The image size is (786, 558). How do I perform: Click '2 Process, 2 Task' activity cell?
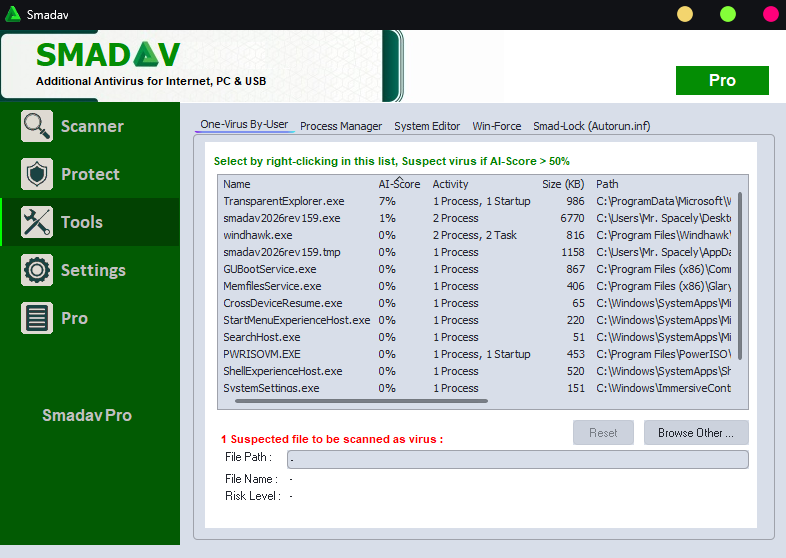click(475, 235)
